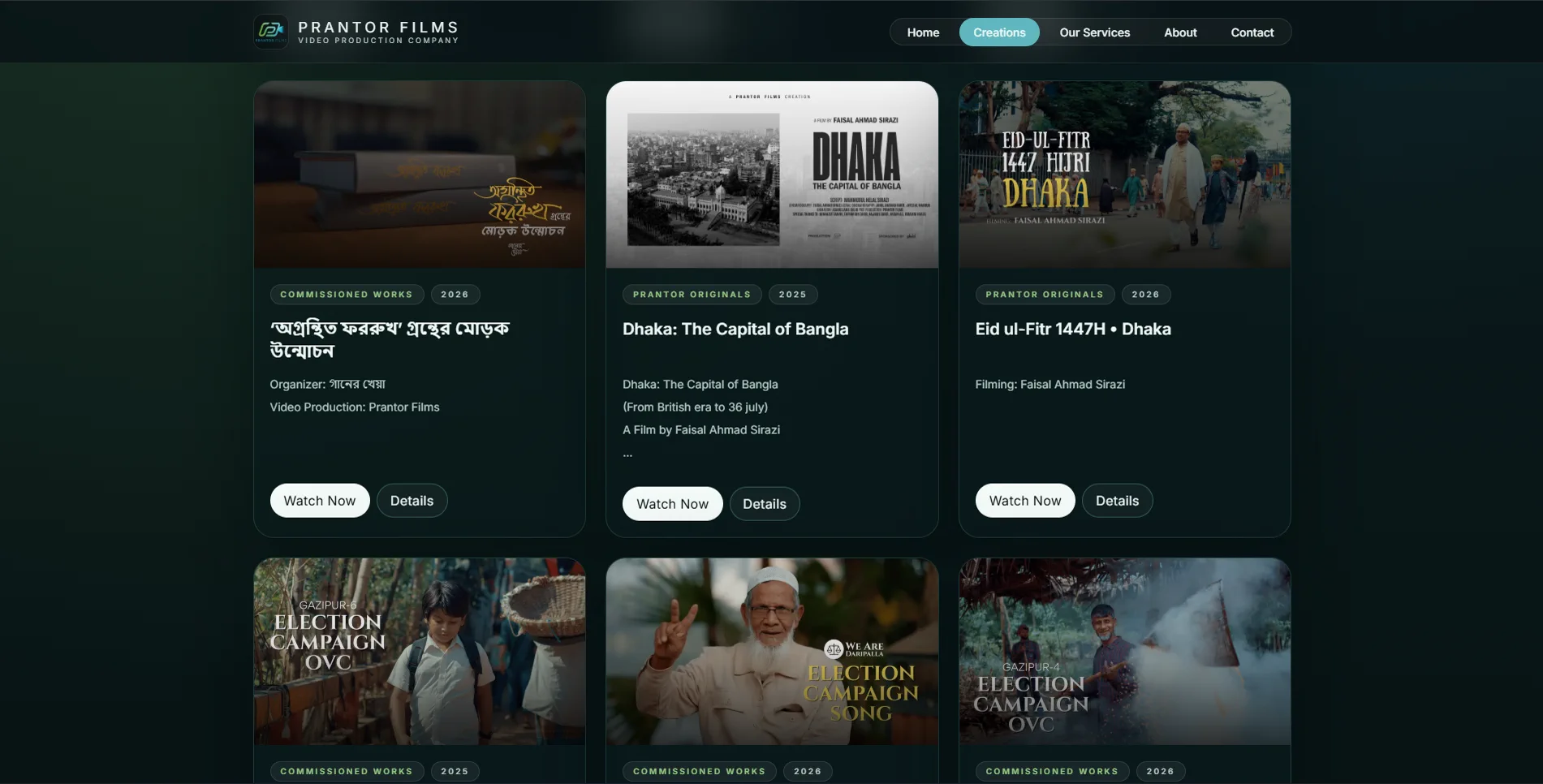Open the About page
1543x784 pixels.
(1180, 32)
